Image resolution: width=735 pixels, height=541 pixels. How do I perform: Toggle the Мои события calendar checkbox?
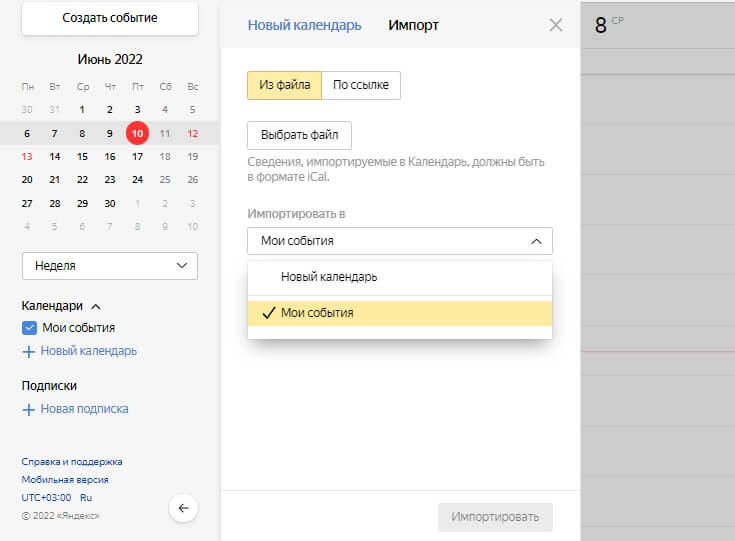[29, 328]
